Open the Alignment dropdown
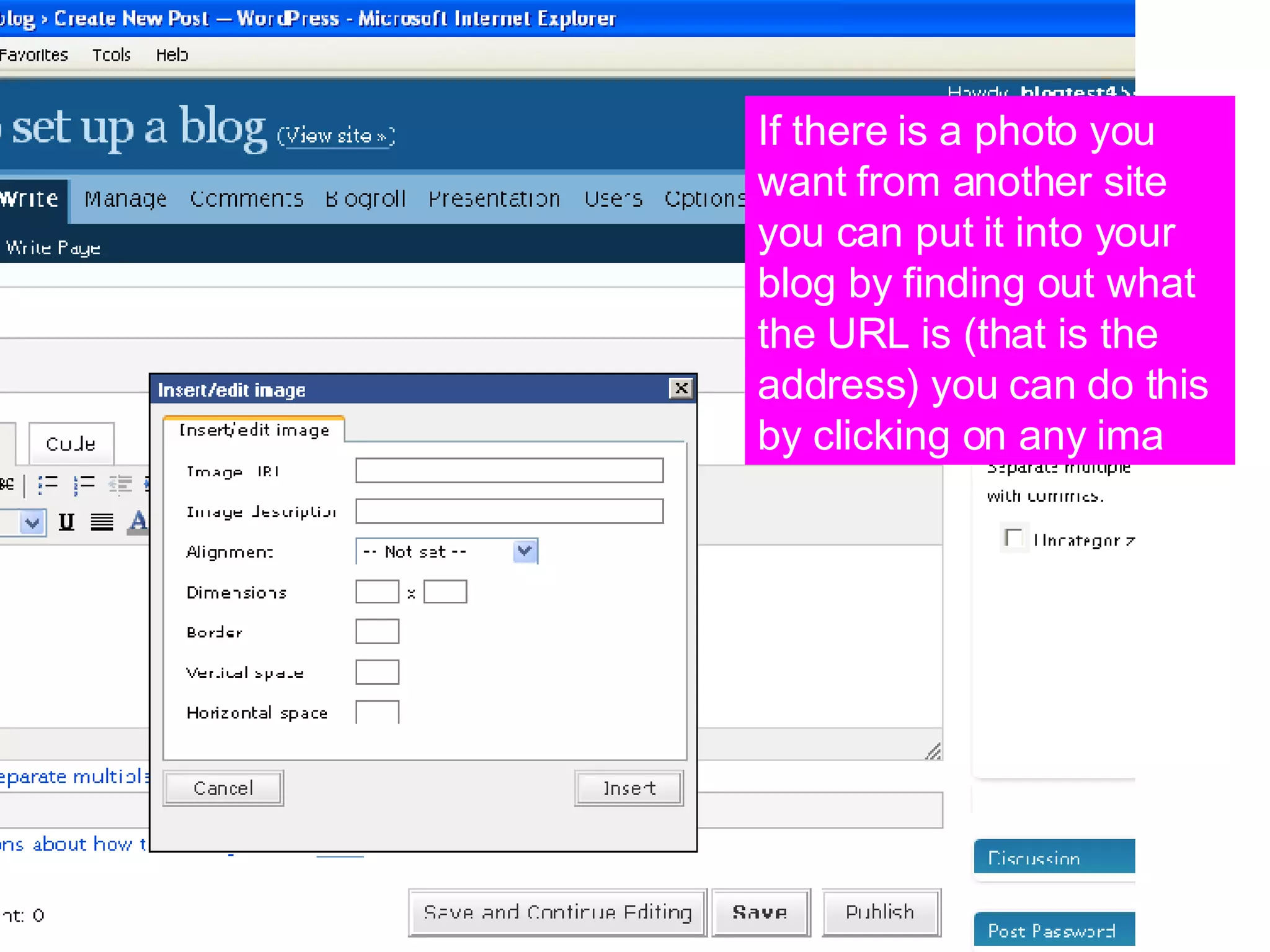The width and height of the screenshot is (1270, 952). pyautogui.click(x=525, y=551)
